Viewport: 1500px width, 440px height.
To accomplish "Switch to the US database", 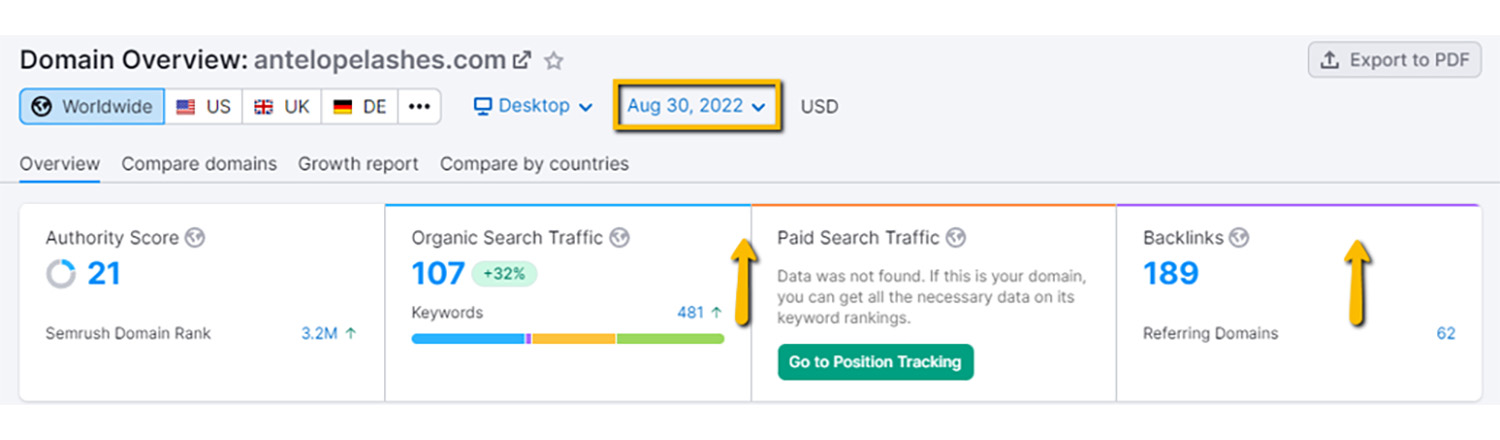I will (204, 107).
